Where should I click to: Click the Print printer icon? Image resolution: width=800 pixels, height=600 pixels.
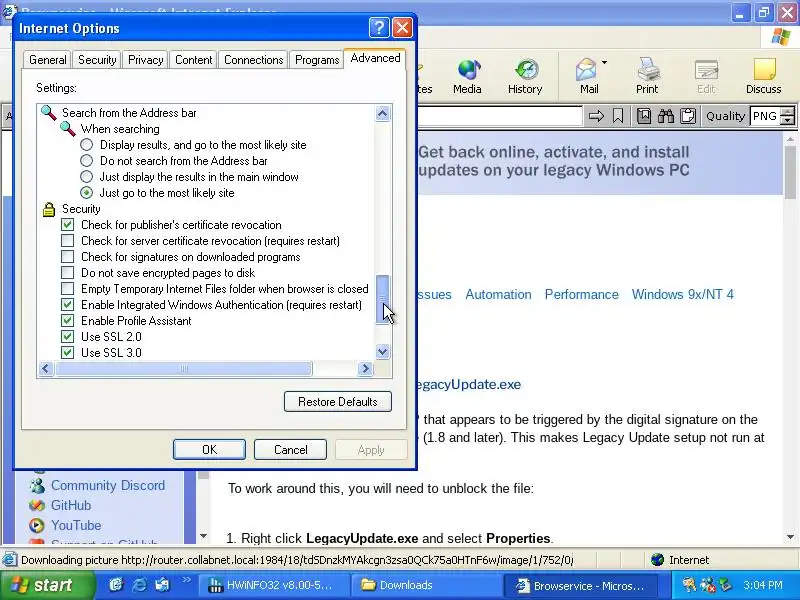pos(647,69)
